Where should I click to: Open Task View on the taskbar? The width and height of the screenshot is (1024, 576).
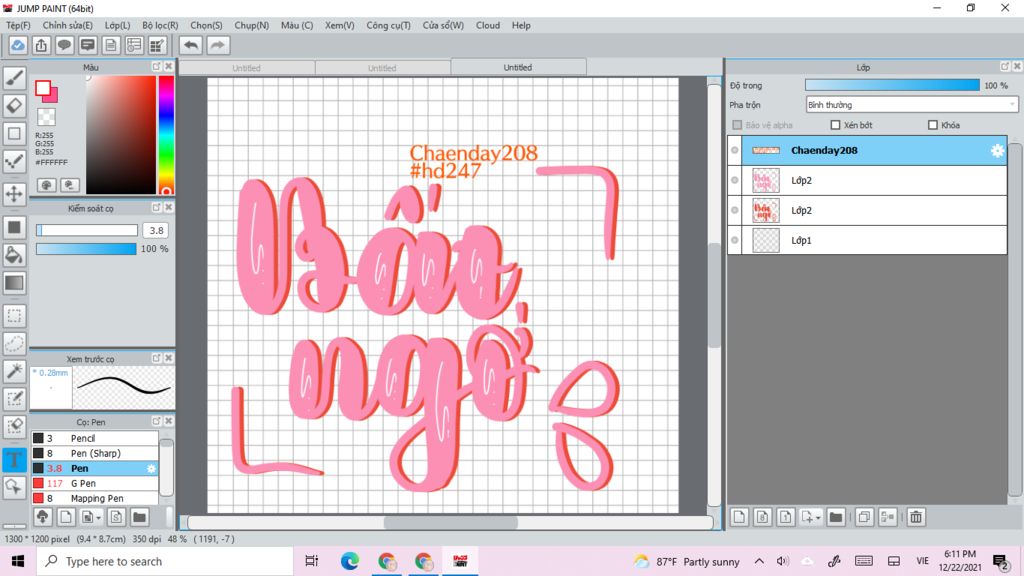pyautogui.click(x=312, y=561)
